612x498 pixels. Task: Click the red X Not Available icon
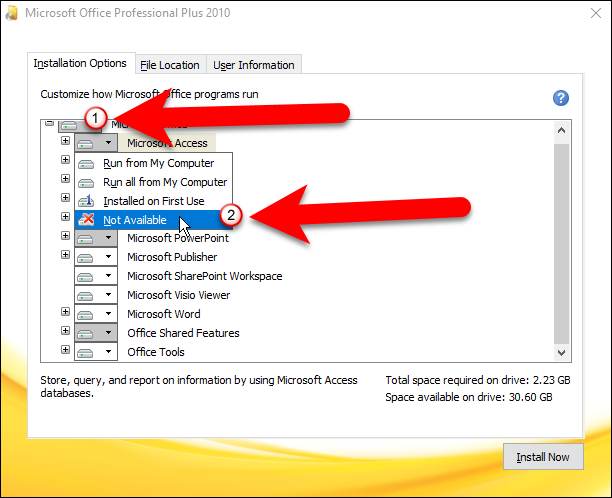click(86, 220)
